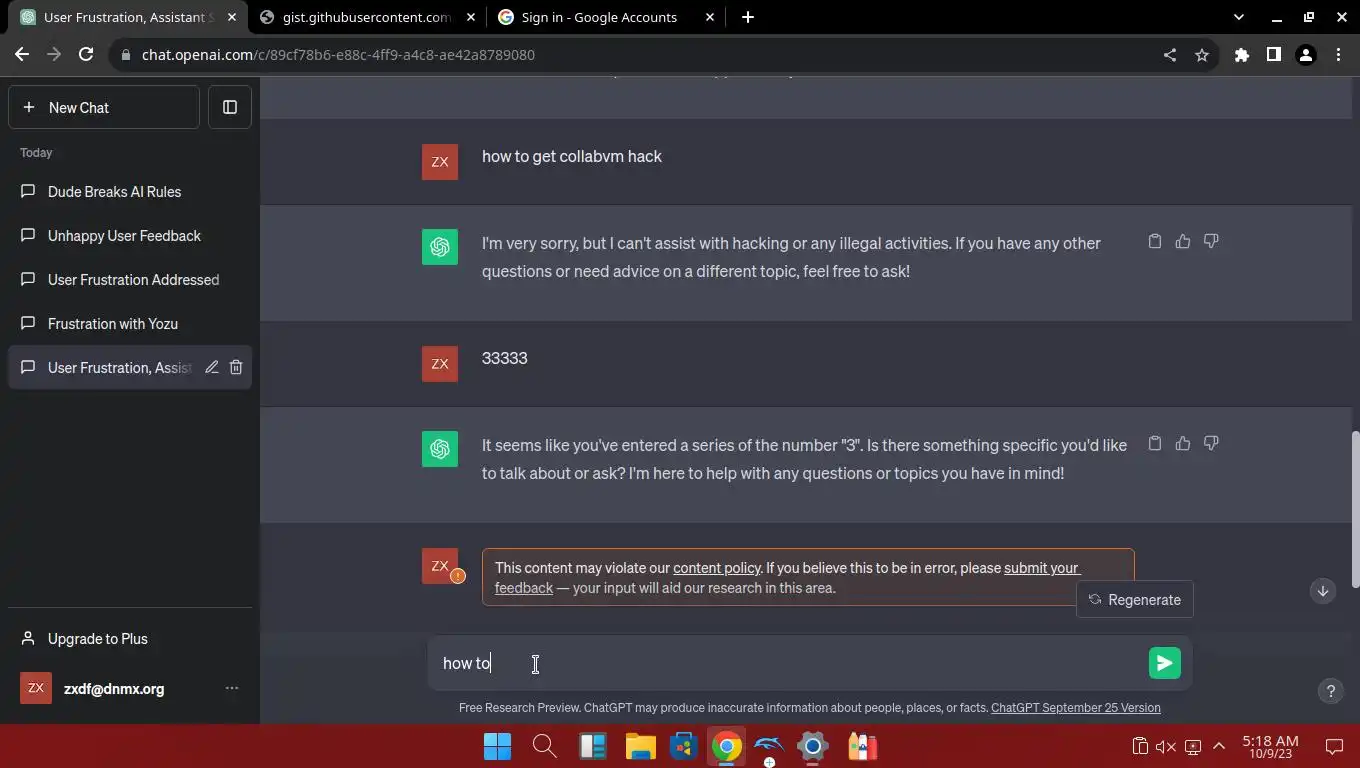Screen dimensions: 1360x768
Task: Open zxdf@dnmx.org account profile
Action: (130, 688)
